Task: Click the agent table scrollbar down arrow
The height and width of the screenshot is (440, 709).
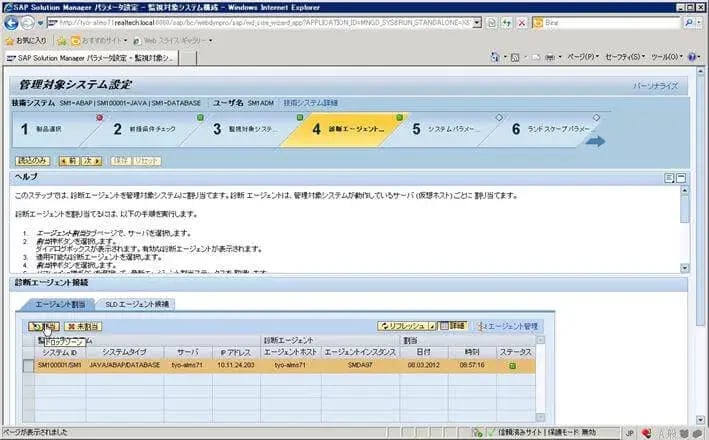Action: (x=540, y=417)
